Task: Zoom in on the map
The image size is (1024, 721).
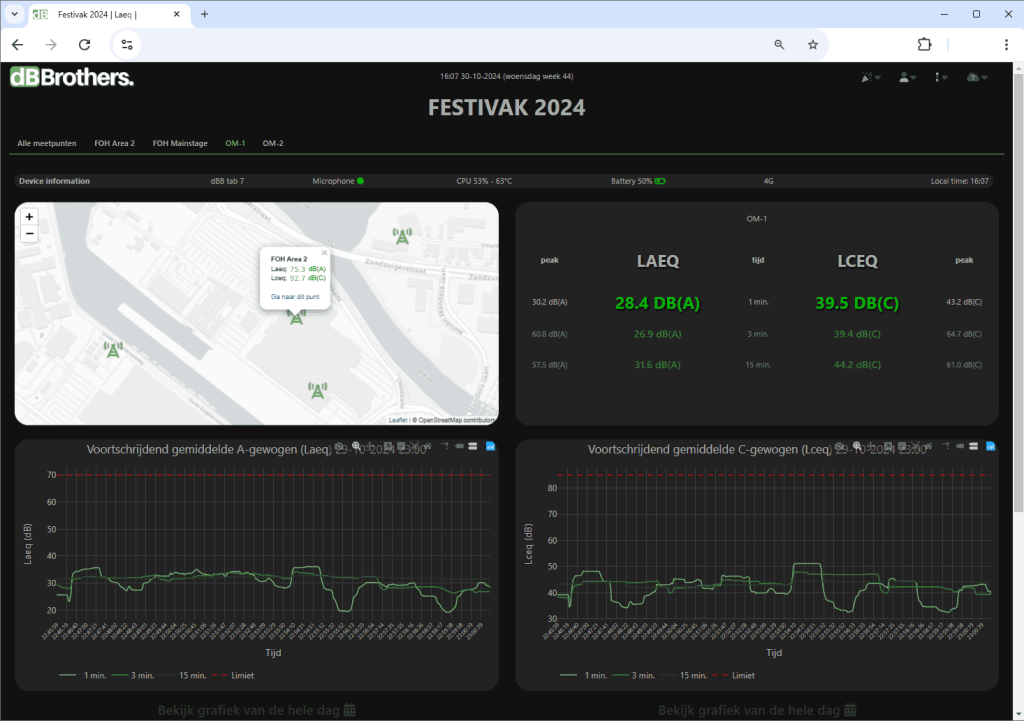Action: [30, 217]
